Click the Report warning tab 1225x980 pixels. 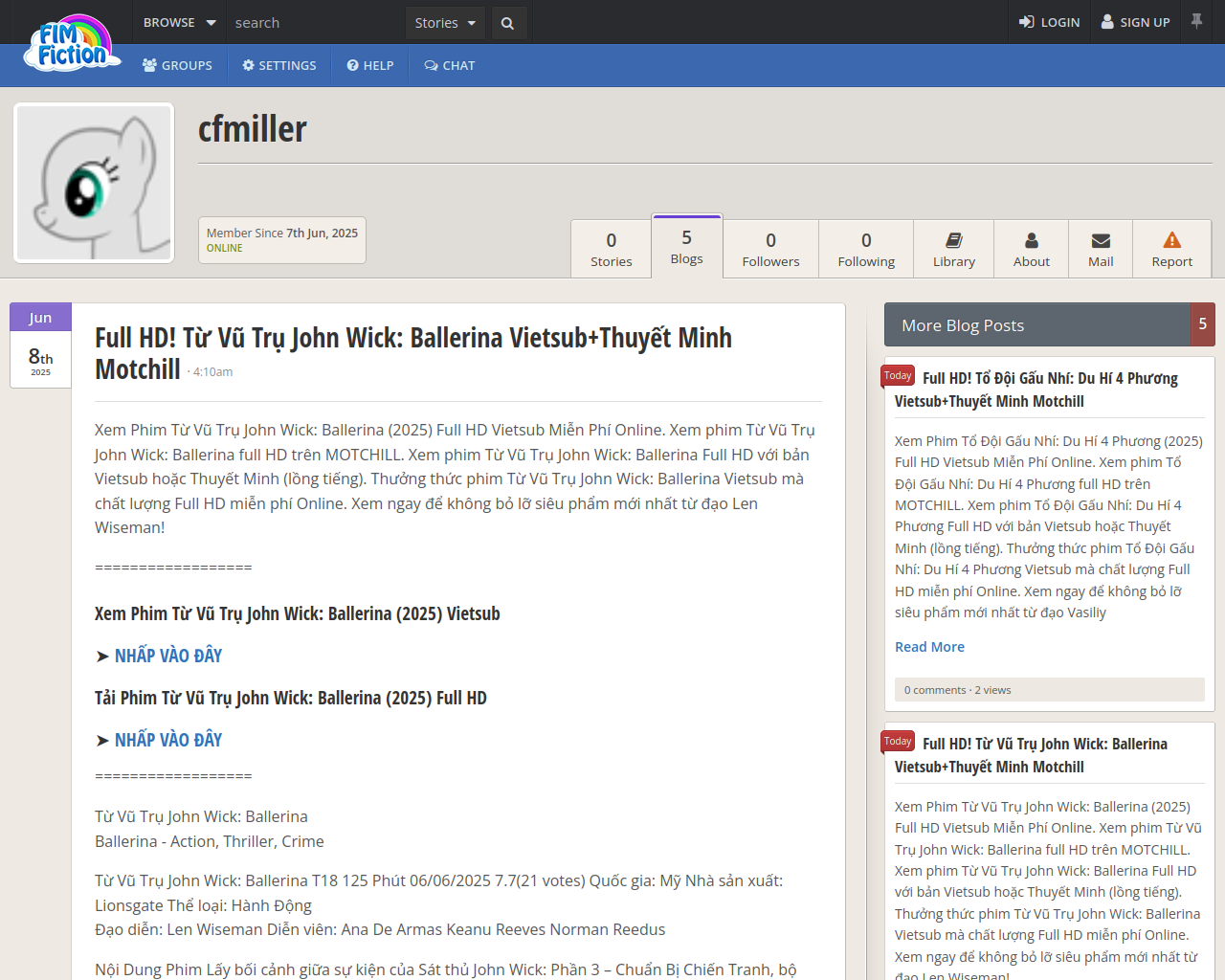(x=1172, y=249)
